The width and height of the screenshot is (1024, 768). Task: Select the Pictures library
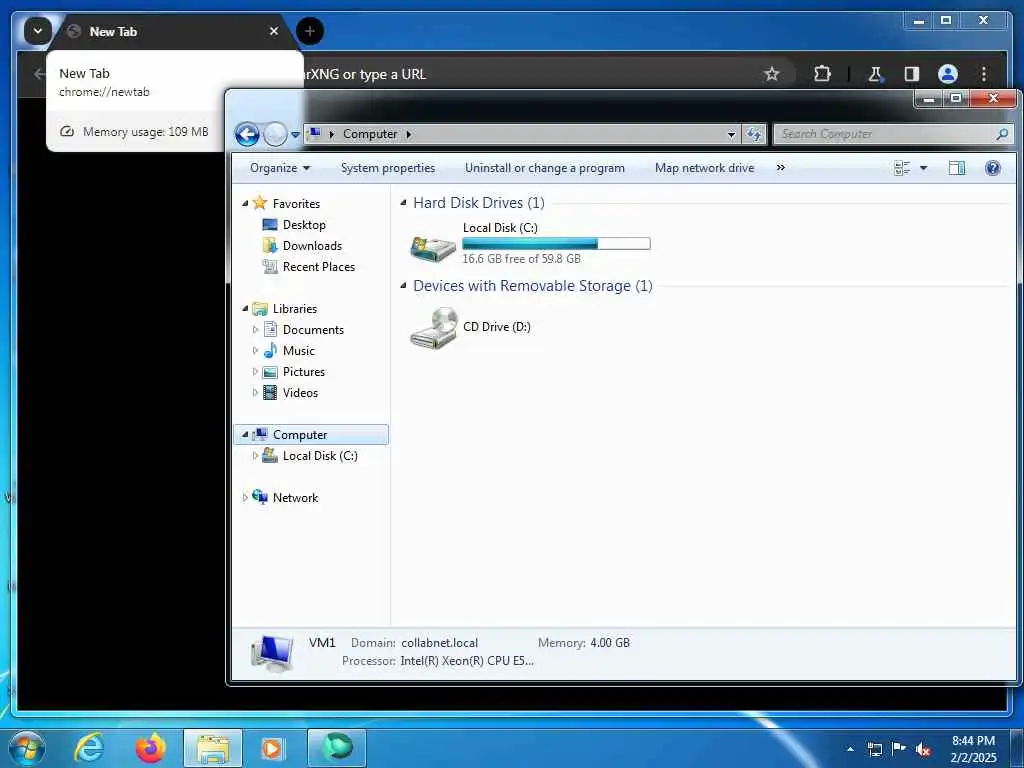pos(304,372)
